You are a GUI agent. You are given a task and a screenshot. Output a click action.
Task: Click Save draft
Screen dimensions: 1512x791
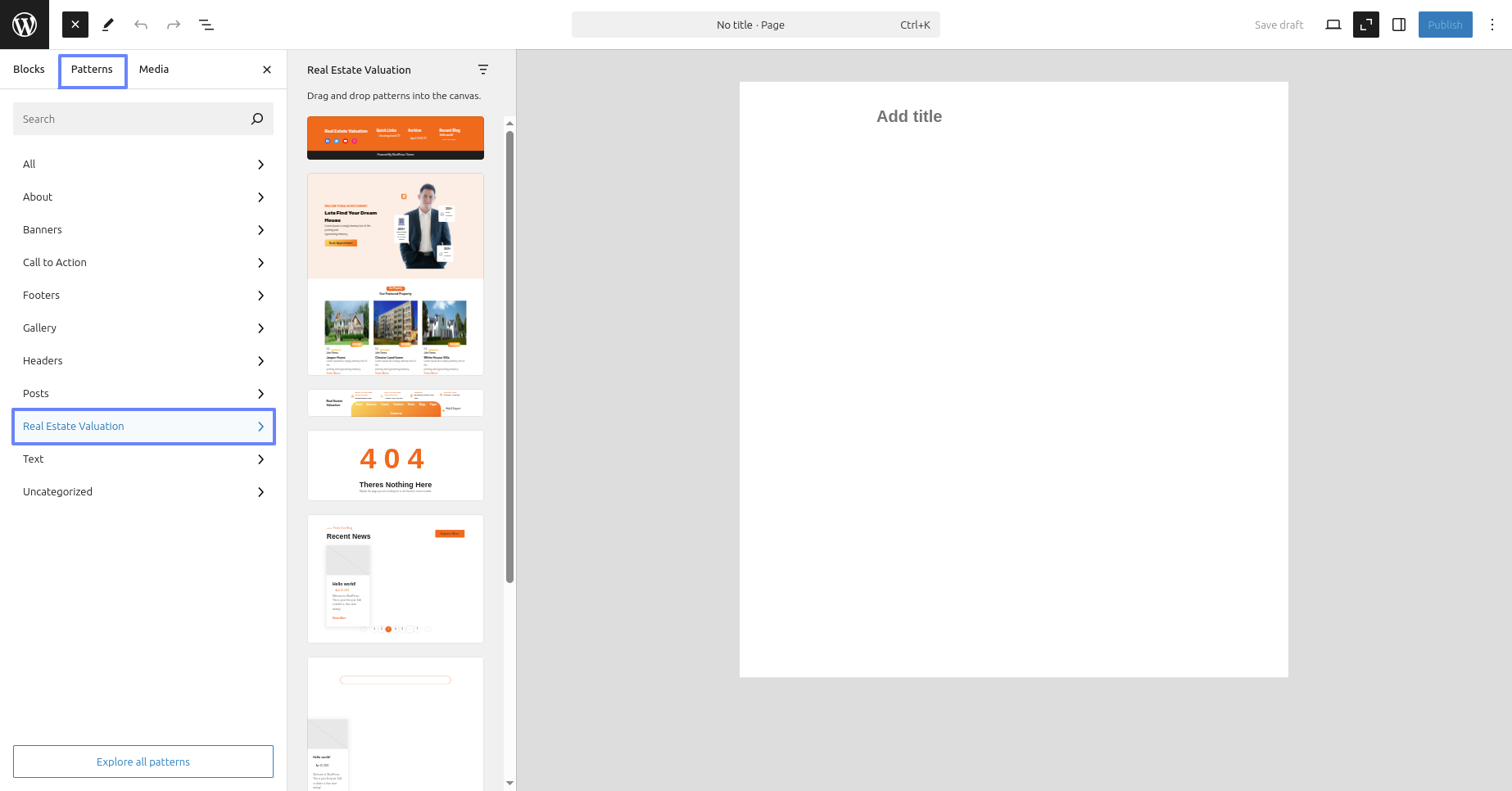coord(1279,25)
